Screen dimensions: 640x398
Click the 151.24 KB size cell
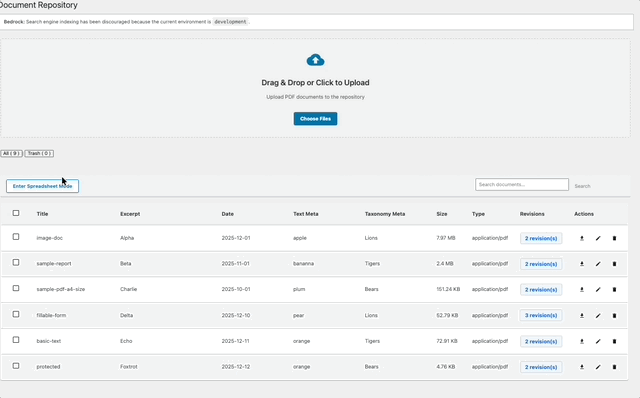tap(448, 289)
